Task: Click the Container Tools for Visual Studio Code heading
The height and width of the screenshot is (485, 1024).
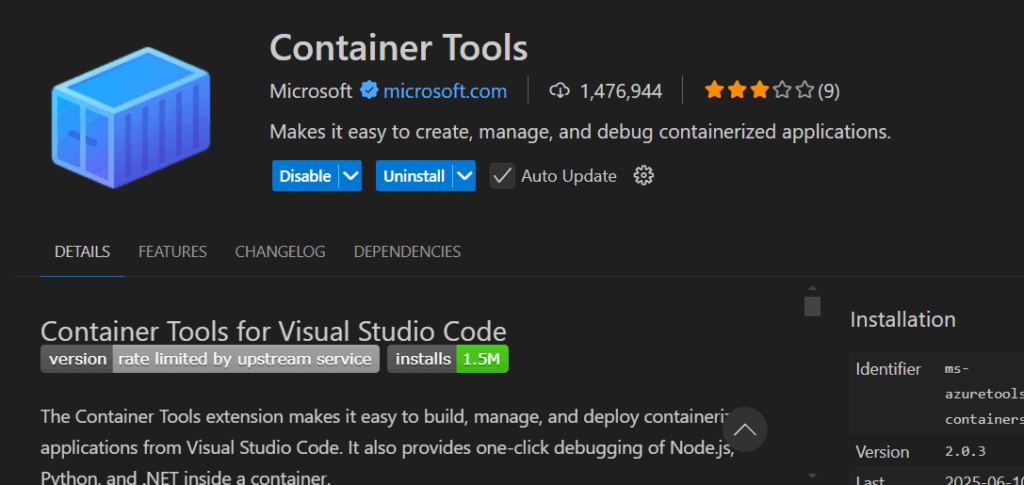Action: 273,331
